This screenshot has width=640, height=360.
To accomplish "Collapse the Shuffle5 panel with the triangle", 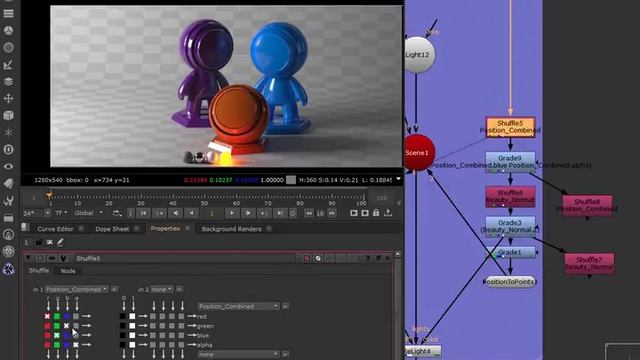I will [28, 258].
